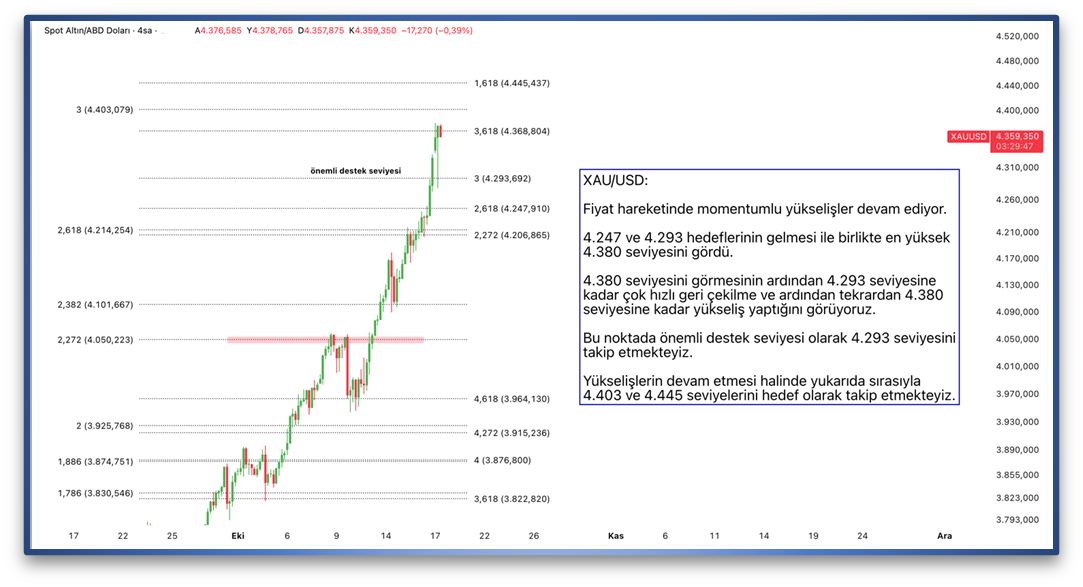Click the XAU/USD analysis text box
The width and height of the screenshot is (1083, 587).
pyautogui.click(x=768, y=288)
